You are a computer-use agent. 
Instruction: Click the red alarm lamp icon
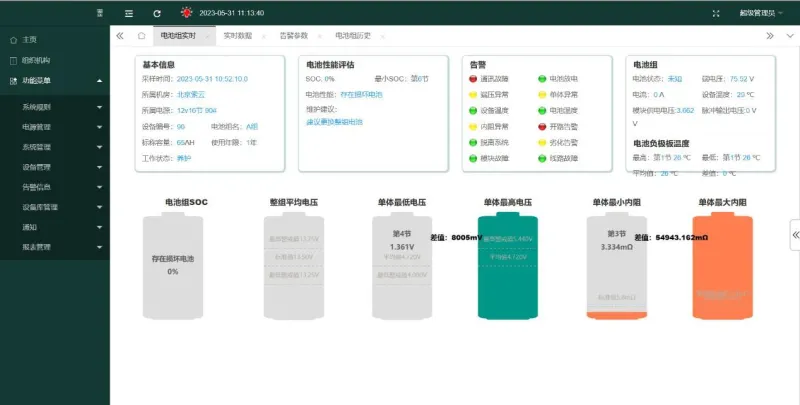pyautogui.click(x=187, y=13)
